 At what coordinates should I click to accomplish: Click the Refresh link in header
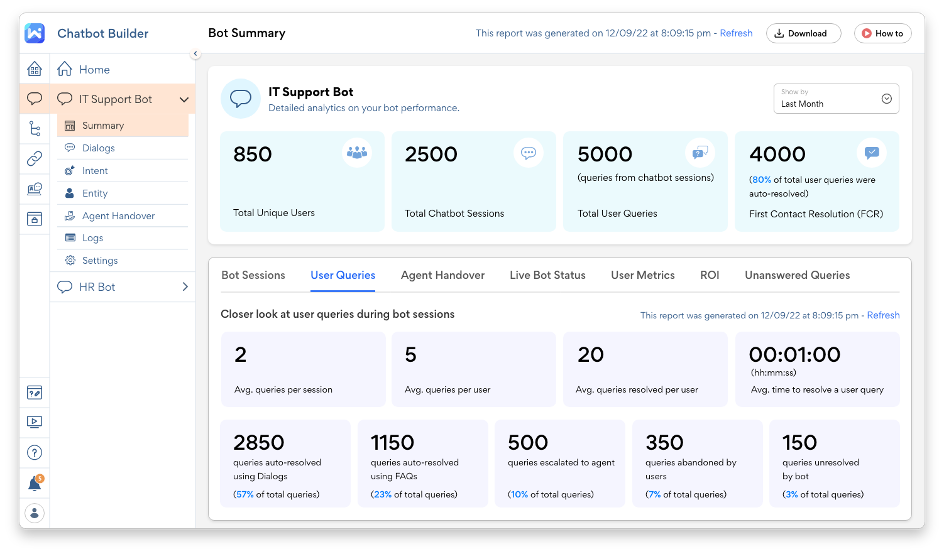tap(736, 33)
